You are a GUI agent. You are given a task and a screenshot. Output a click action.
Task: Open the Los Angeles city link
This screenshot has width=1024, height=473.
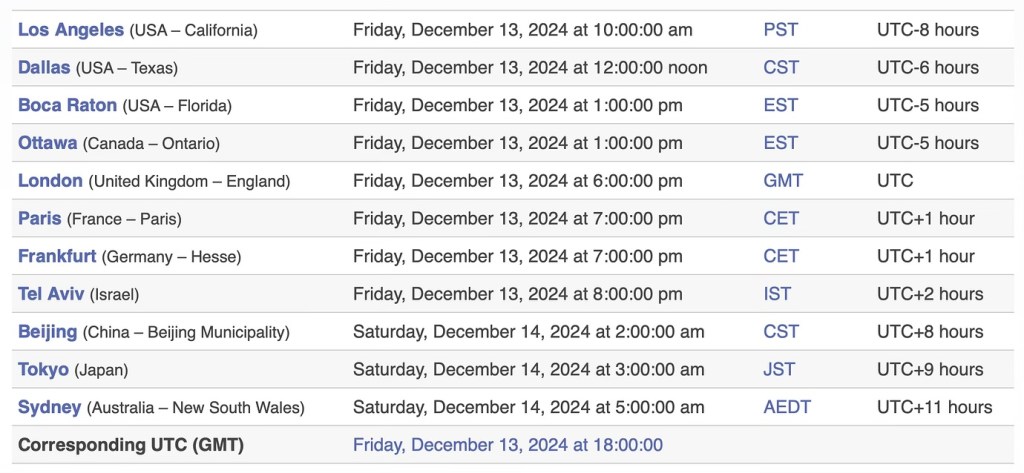pyautogui.click(x=71, y=30)
